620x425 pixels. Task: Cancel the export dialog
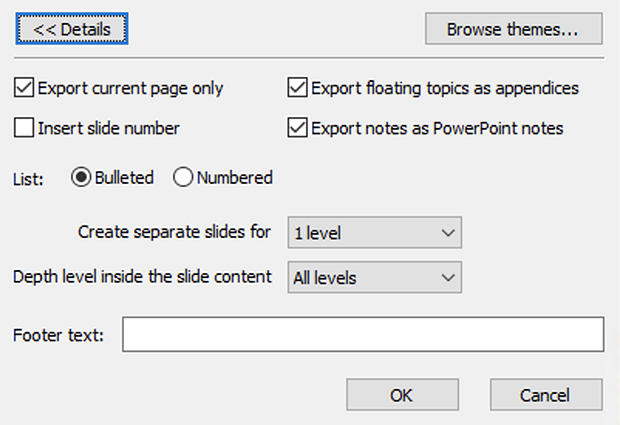546,395
